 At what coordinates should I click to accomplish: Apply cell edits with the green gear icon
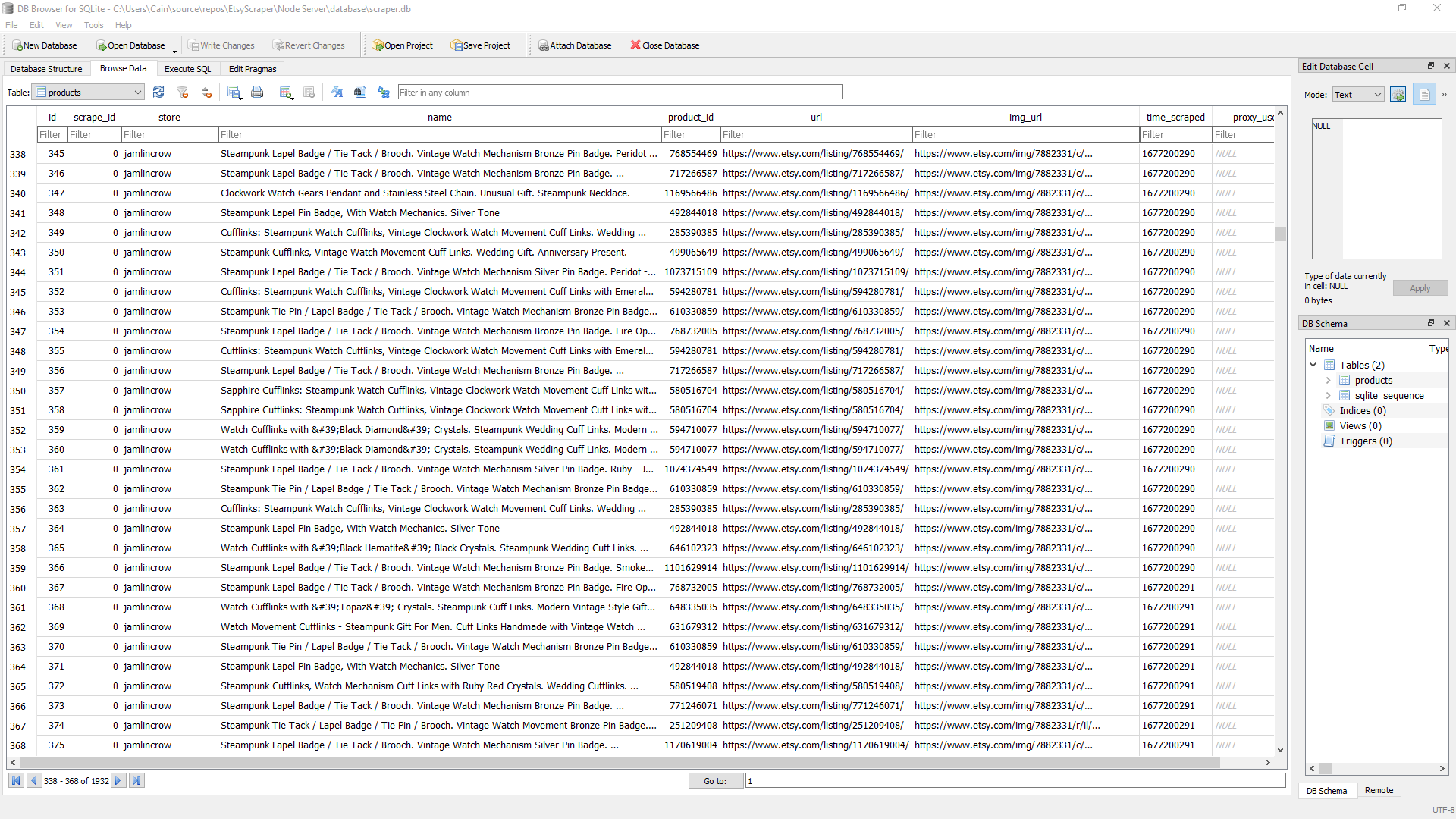(x=1399, y=94)
